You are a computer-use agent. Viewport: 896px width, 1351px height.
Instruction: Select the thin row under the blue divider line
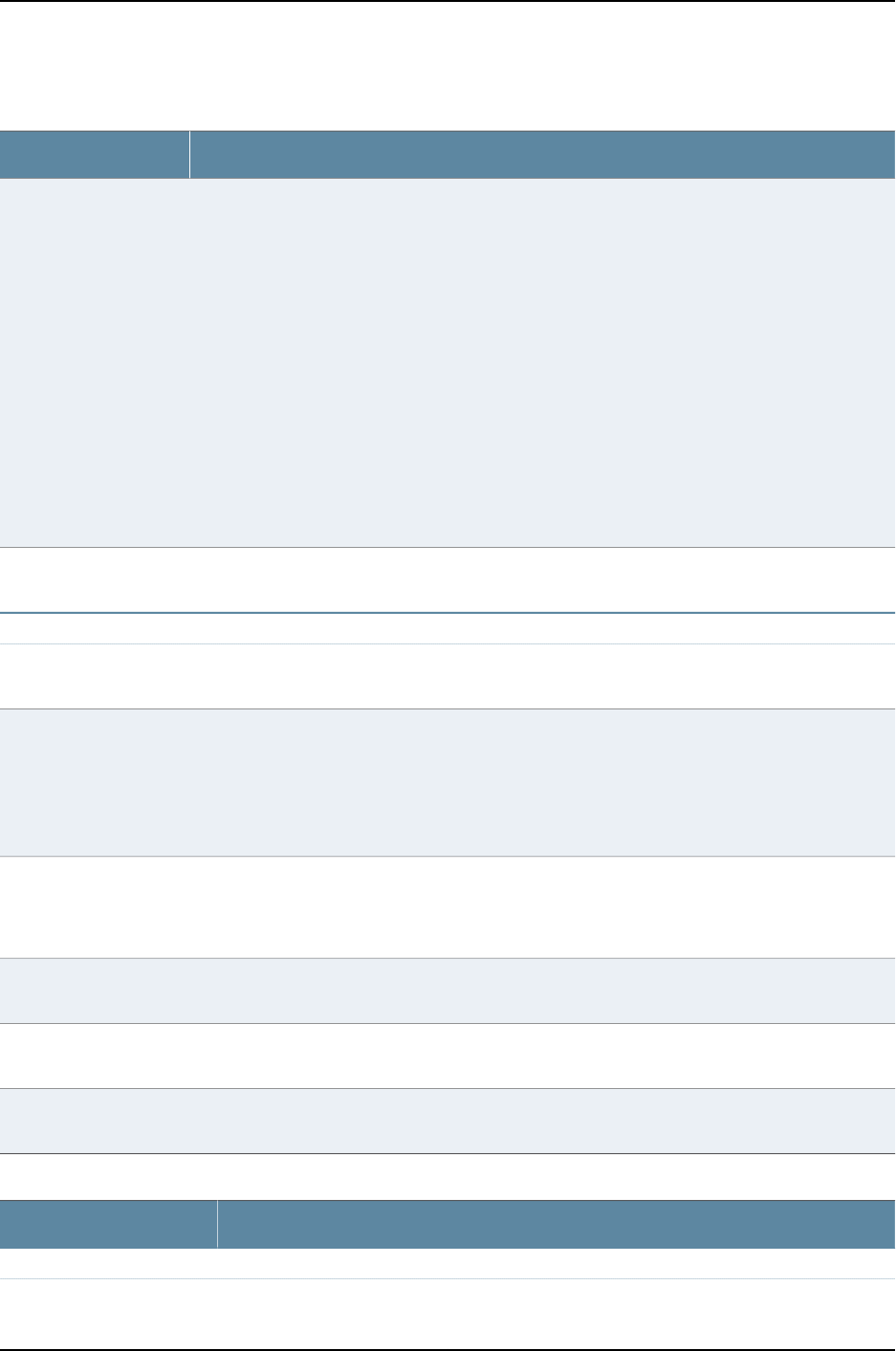[x=448, y=628]
